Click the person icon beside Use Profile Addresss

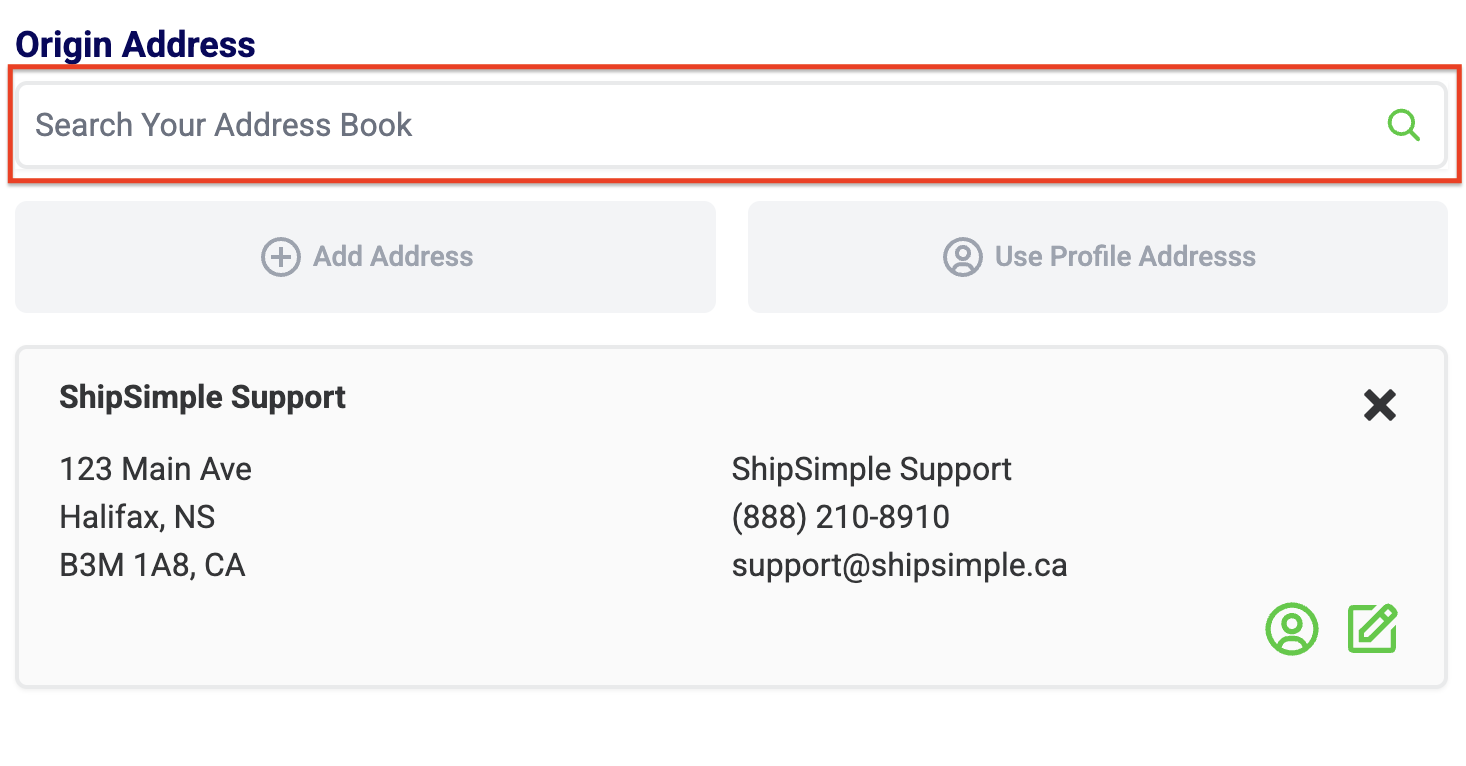962,257
